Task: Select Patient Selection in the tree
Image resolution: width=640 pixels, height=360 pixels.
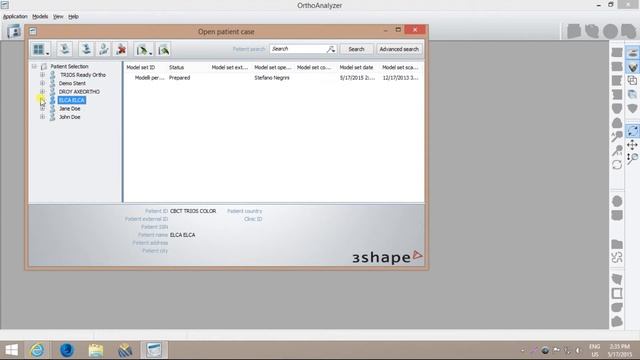Action: click(69, 66)
